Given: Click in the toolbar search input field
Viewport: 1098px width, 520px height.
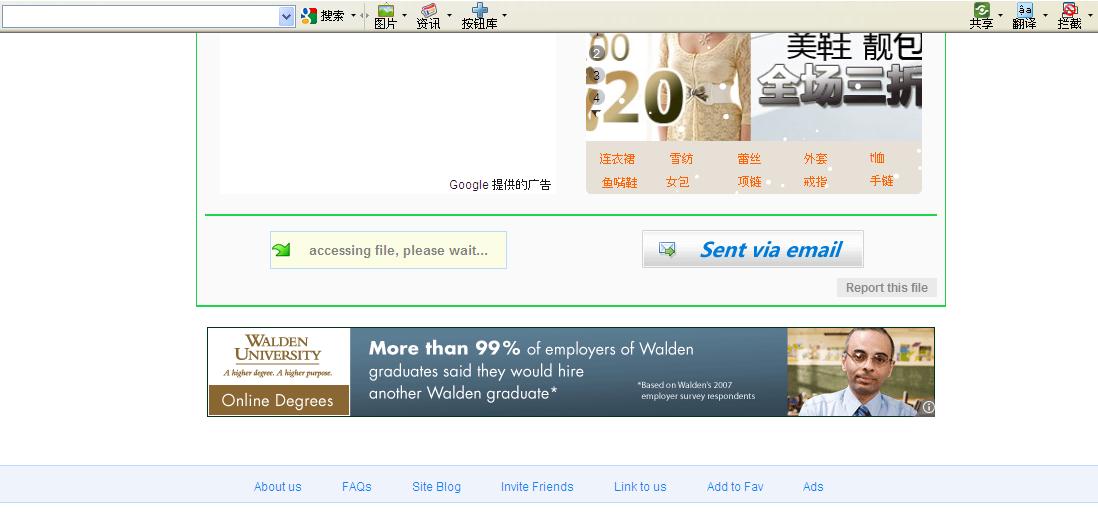Looking at the screenshot, I should point(140,16).
